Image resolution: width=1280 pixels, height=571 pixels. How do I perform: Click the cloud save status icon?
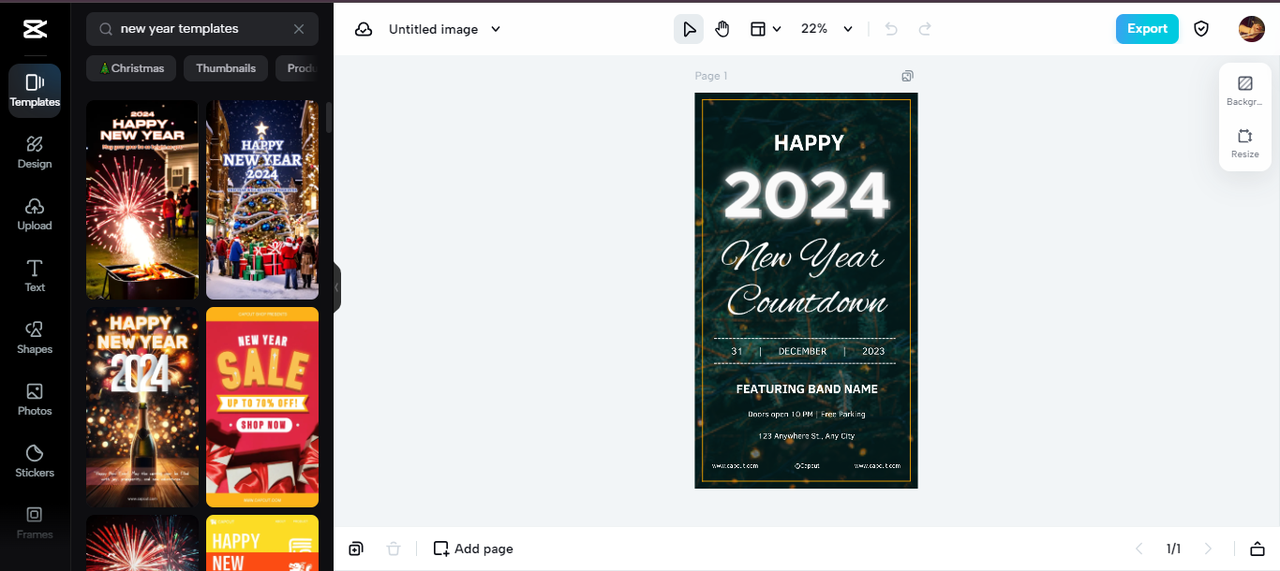[x=364, y=29]
